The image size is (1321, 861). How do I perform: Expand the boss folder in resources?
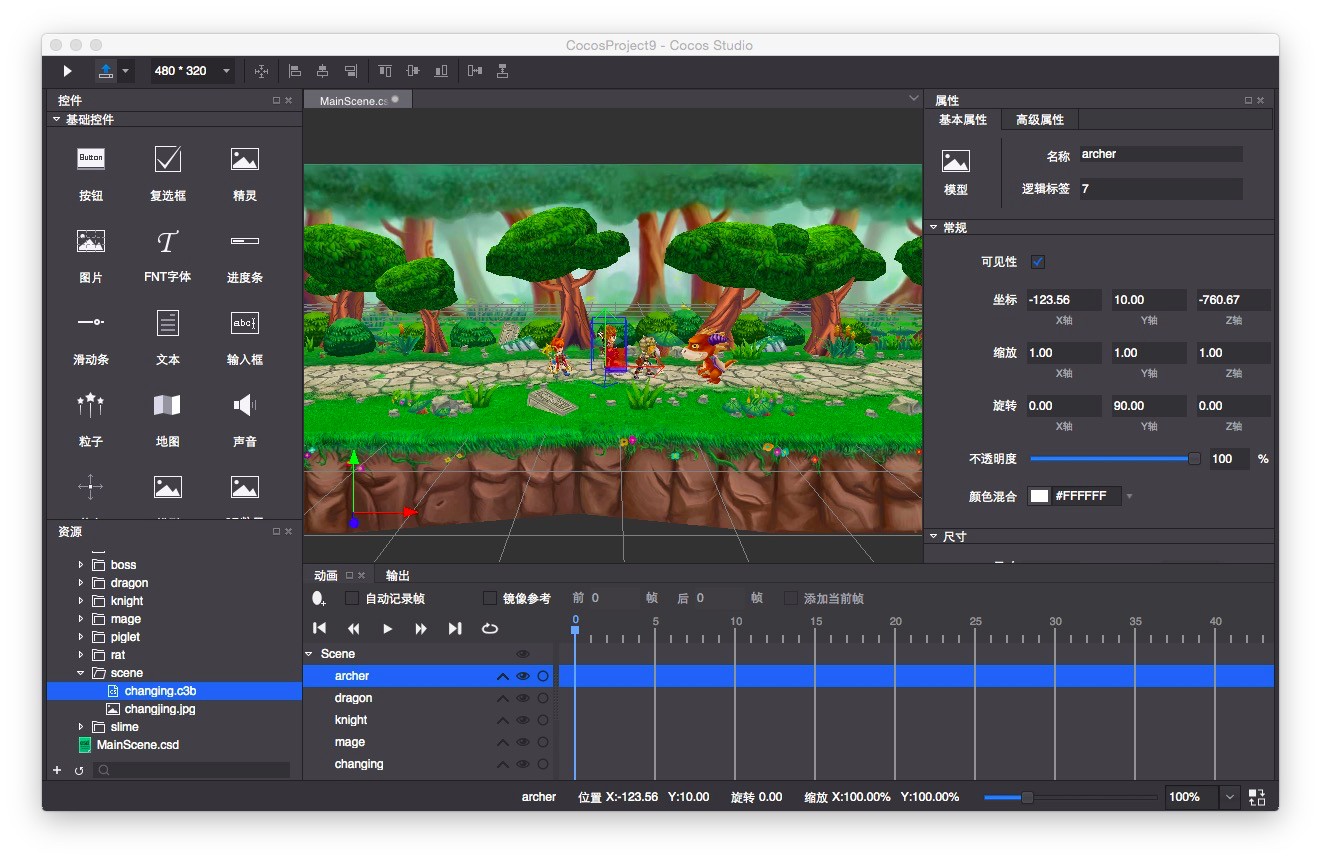(x=81, y=565)
